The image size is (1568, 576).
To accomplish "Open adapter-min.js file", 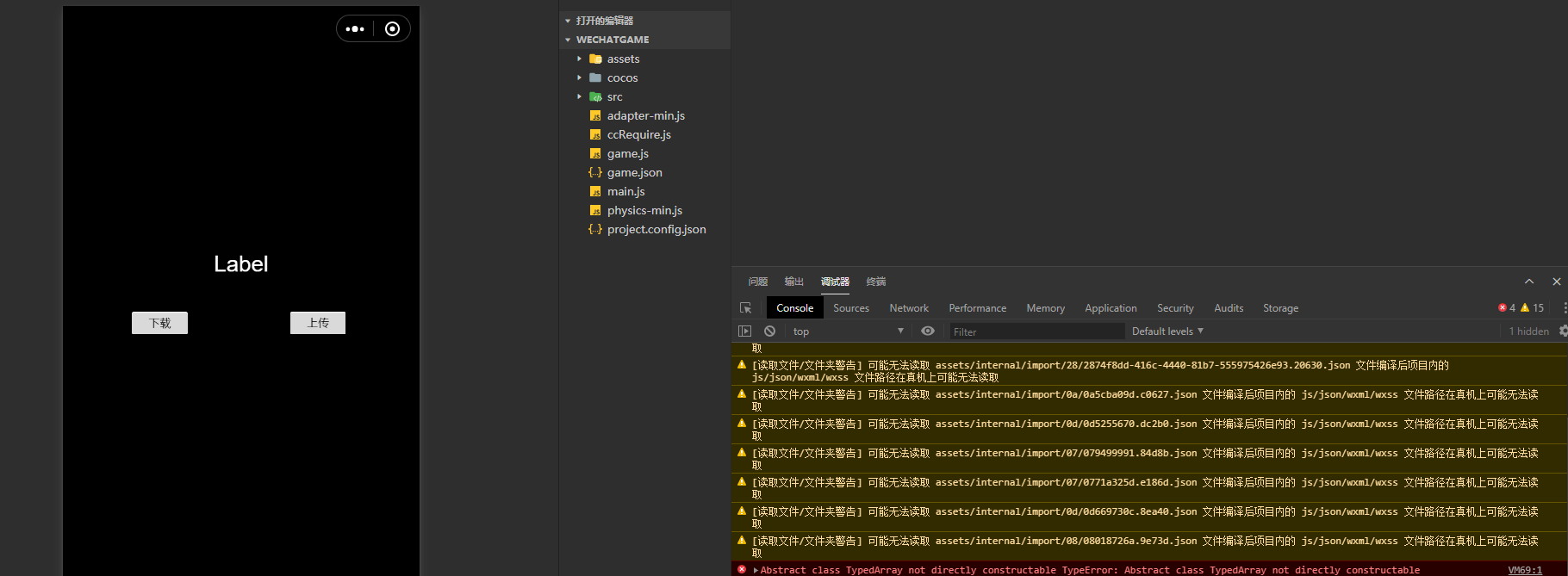I will [x=645, y=115].
